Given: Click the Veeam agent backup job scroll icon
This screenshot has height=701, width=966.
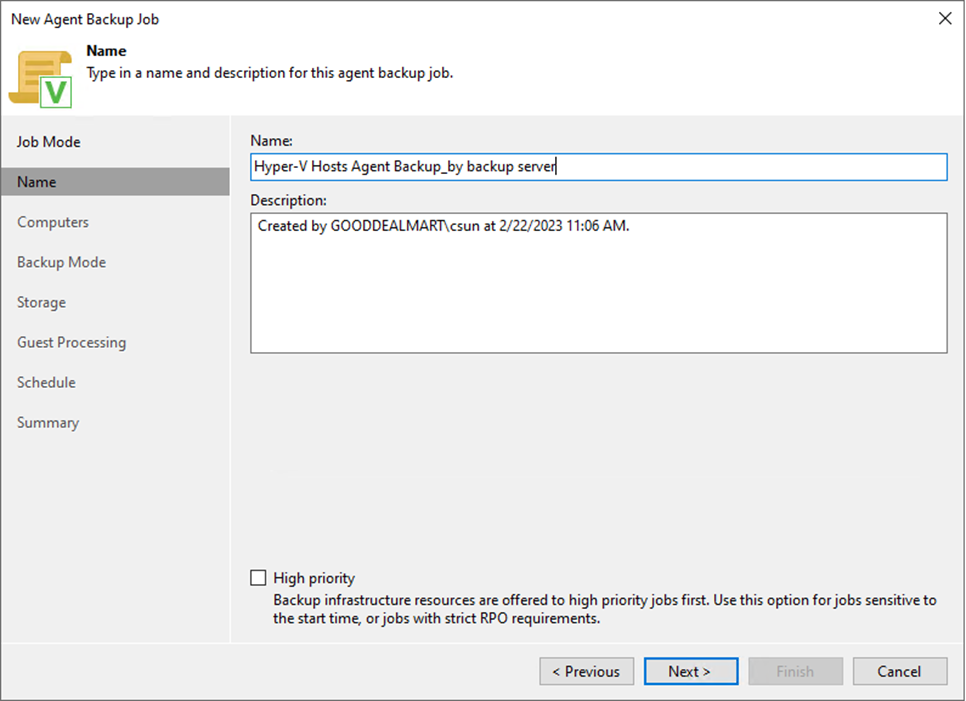Looking at the screenshot, I should 41,79.
